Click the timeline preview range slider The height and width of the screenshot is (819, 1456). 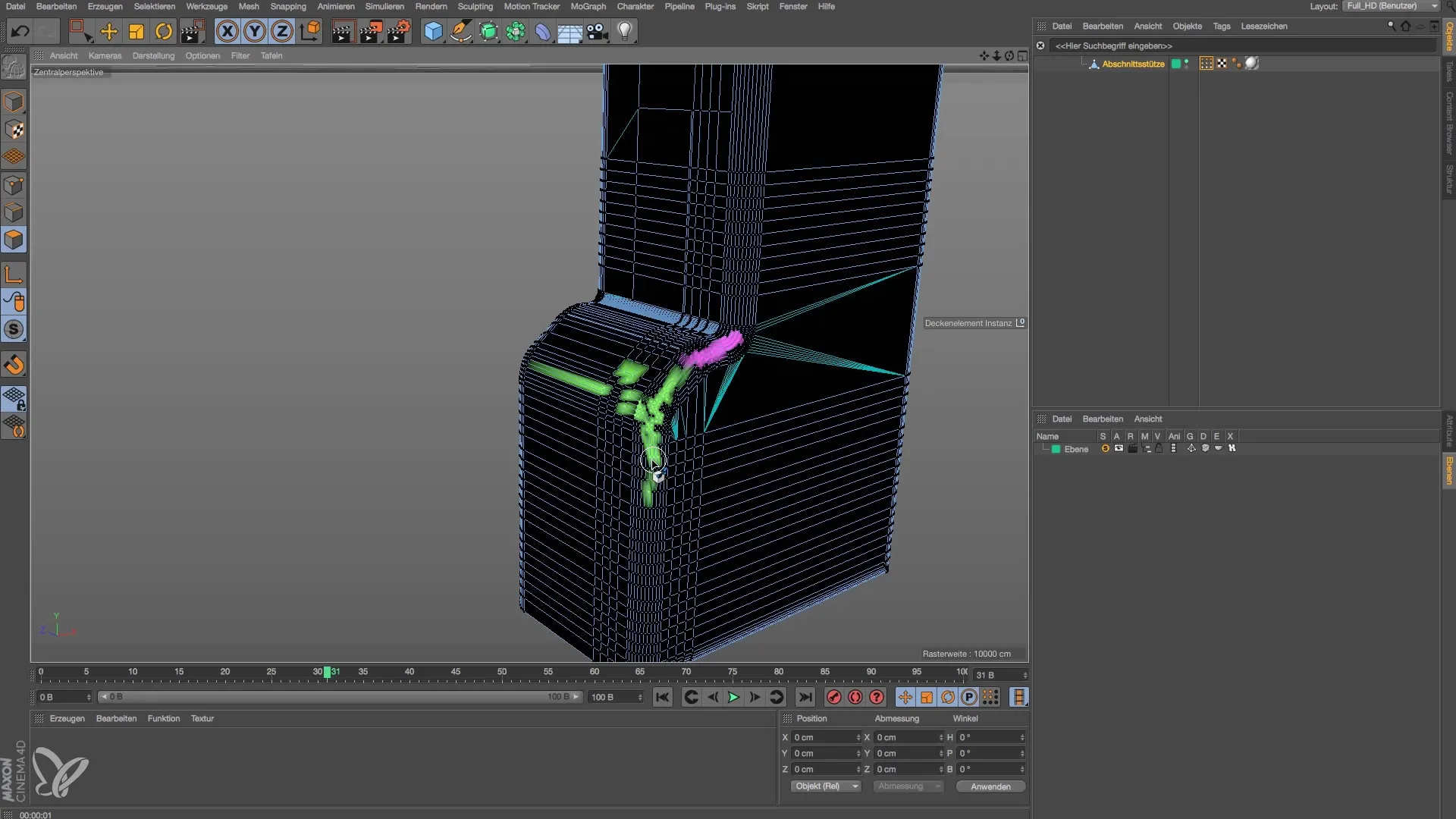[340, 697]
